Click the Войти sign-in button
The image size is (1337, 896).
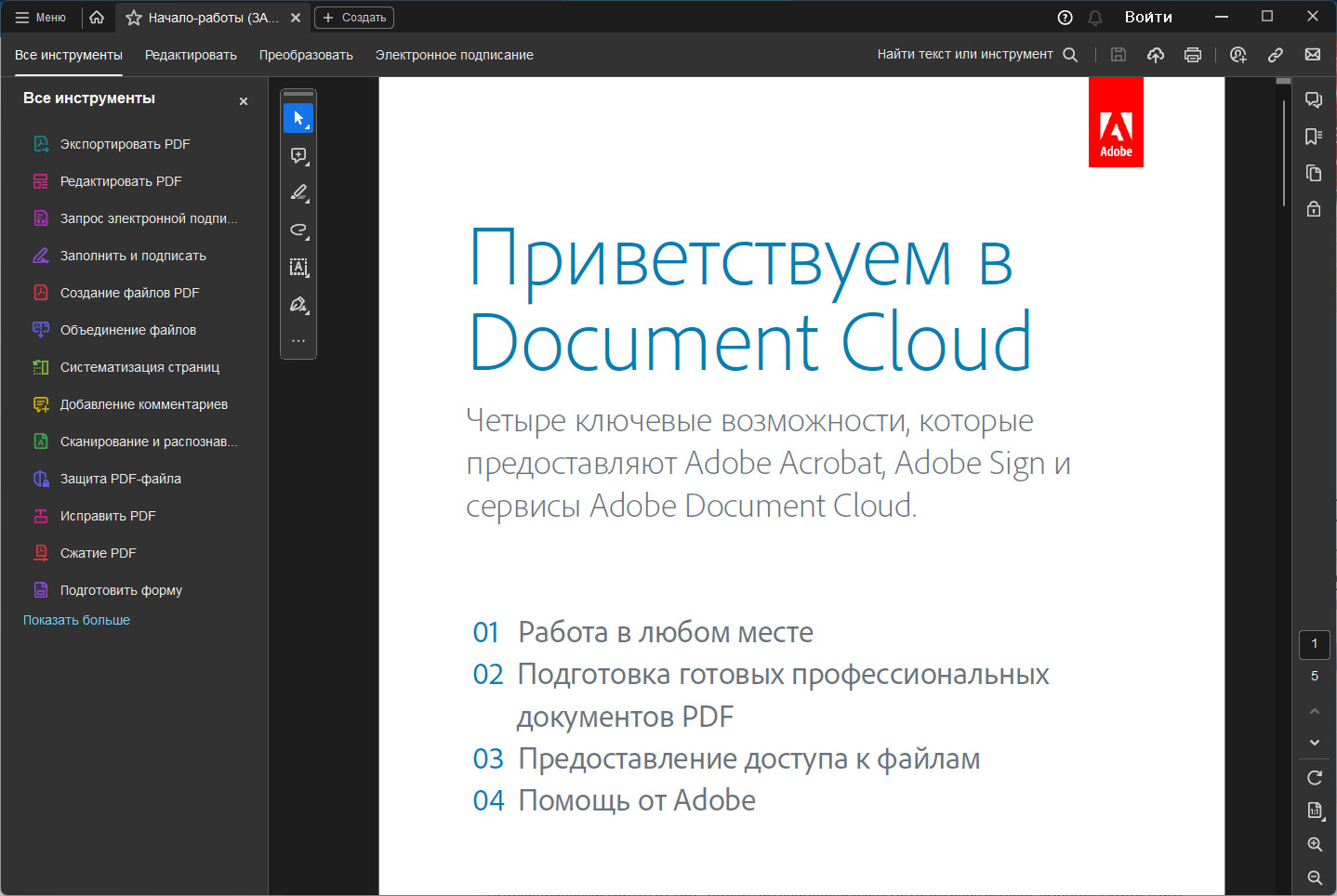pyautogui.click(x=1148, y=17)
